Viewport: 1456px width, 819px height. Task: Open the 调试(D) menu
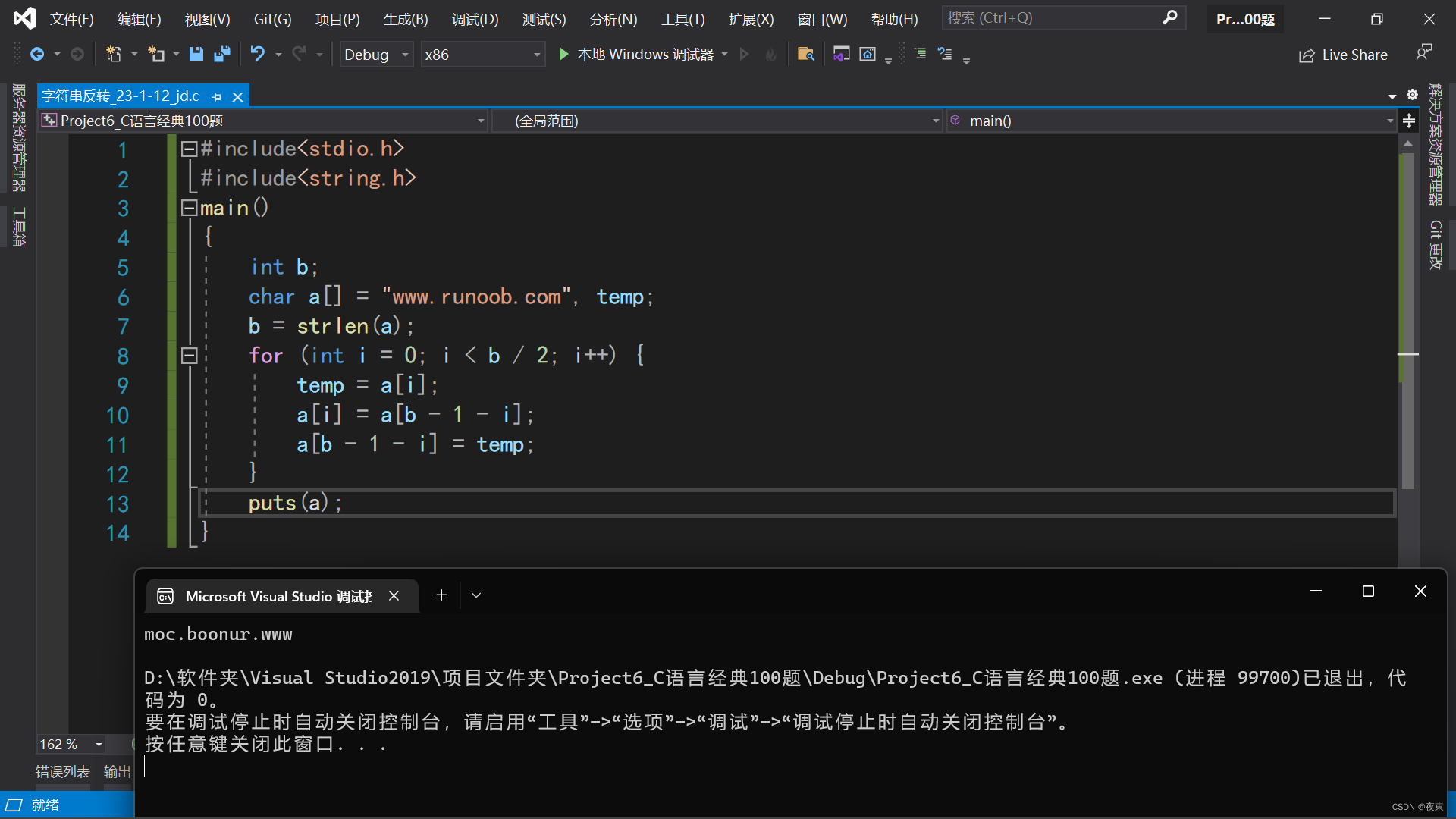pyautogui.click(x=475, y=19)
